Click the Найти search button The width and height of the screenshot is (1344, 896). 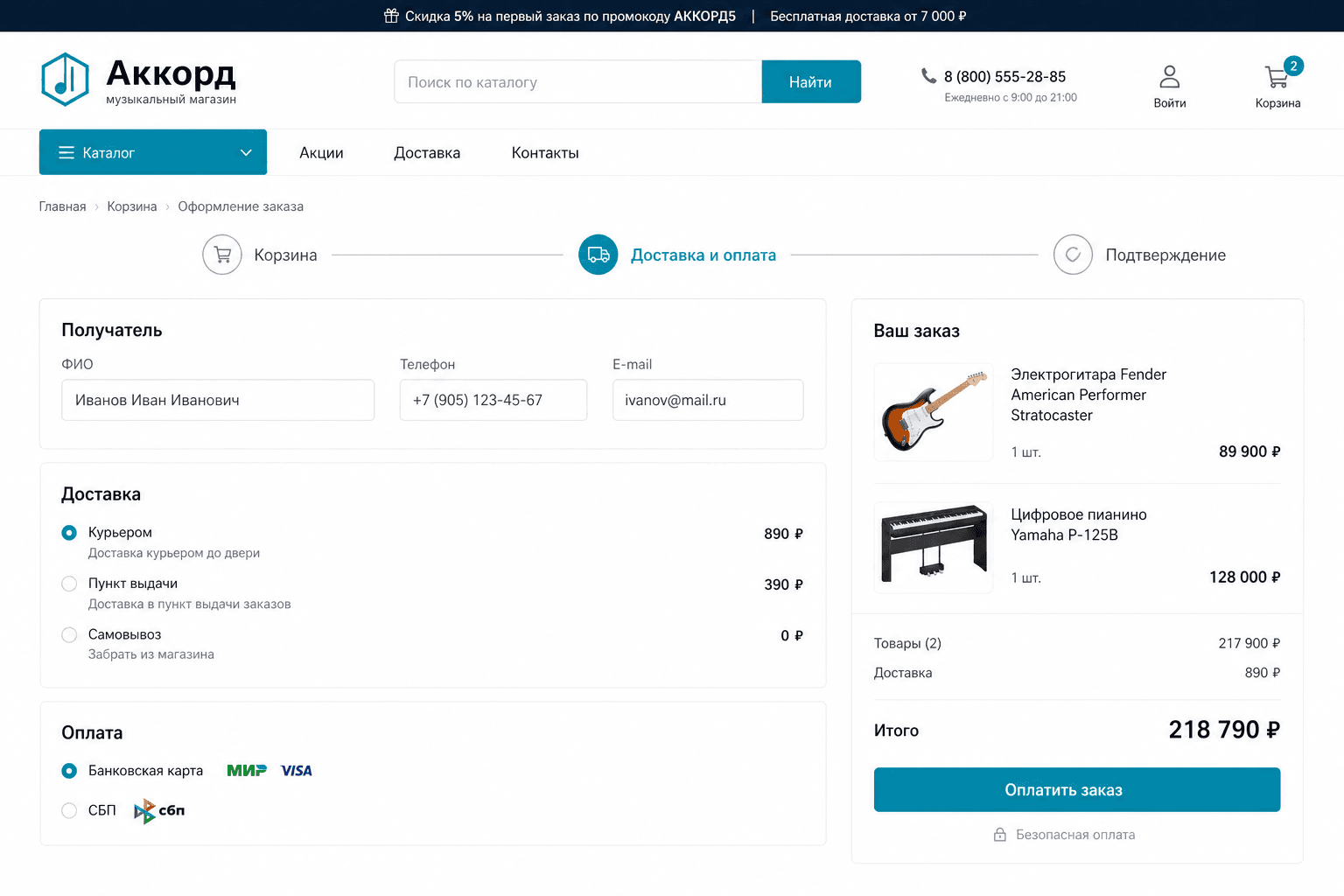tap(811, 81)
